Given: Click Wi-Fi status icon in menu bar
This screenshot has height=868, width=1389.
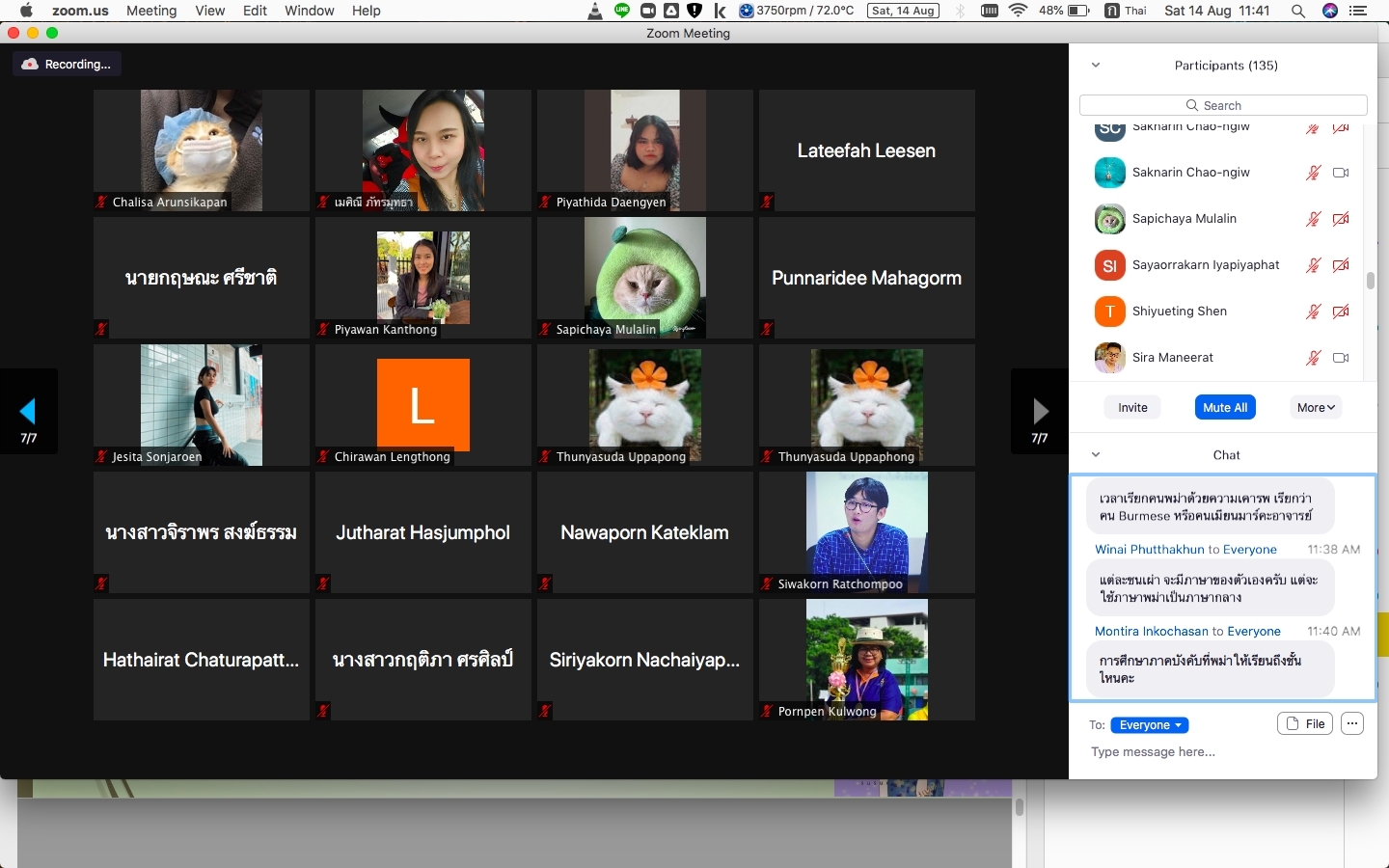Looking at the screenshot, I should point(1018,11).
